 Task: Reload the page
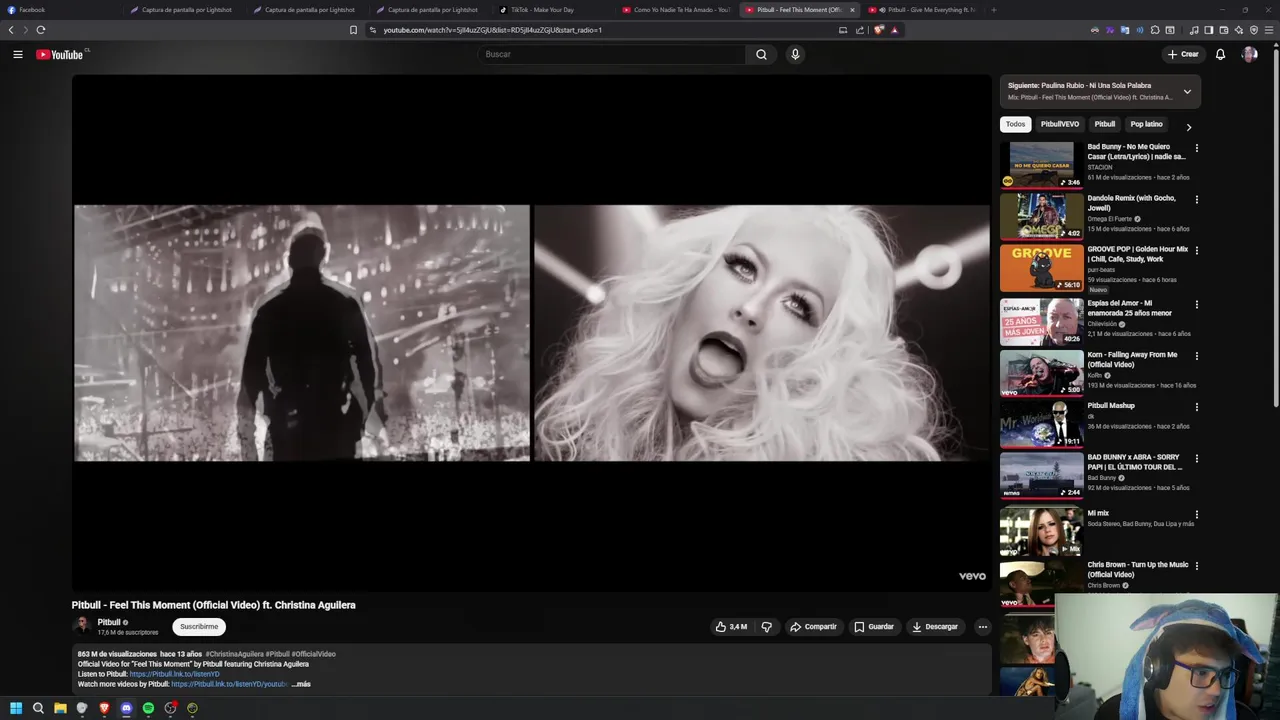[x=41, y=30]
